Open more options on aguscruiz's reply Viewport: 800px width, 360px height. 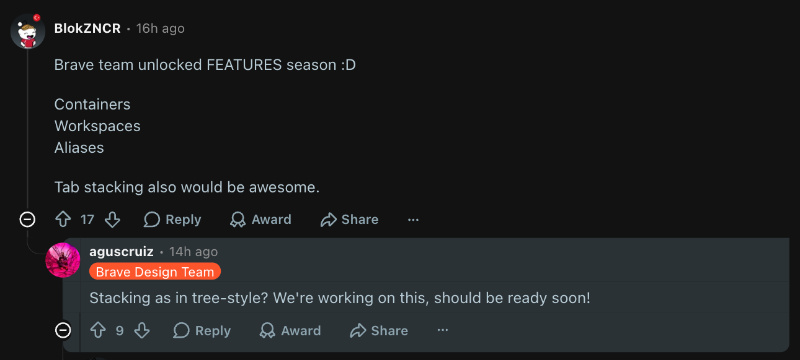pos(443,330)
